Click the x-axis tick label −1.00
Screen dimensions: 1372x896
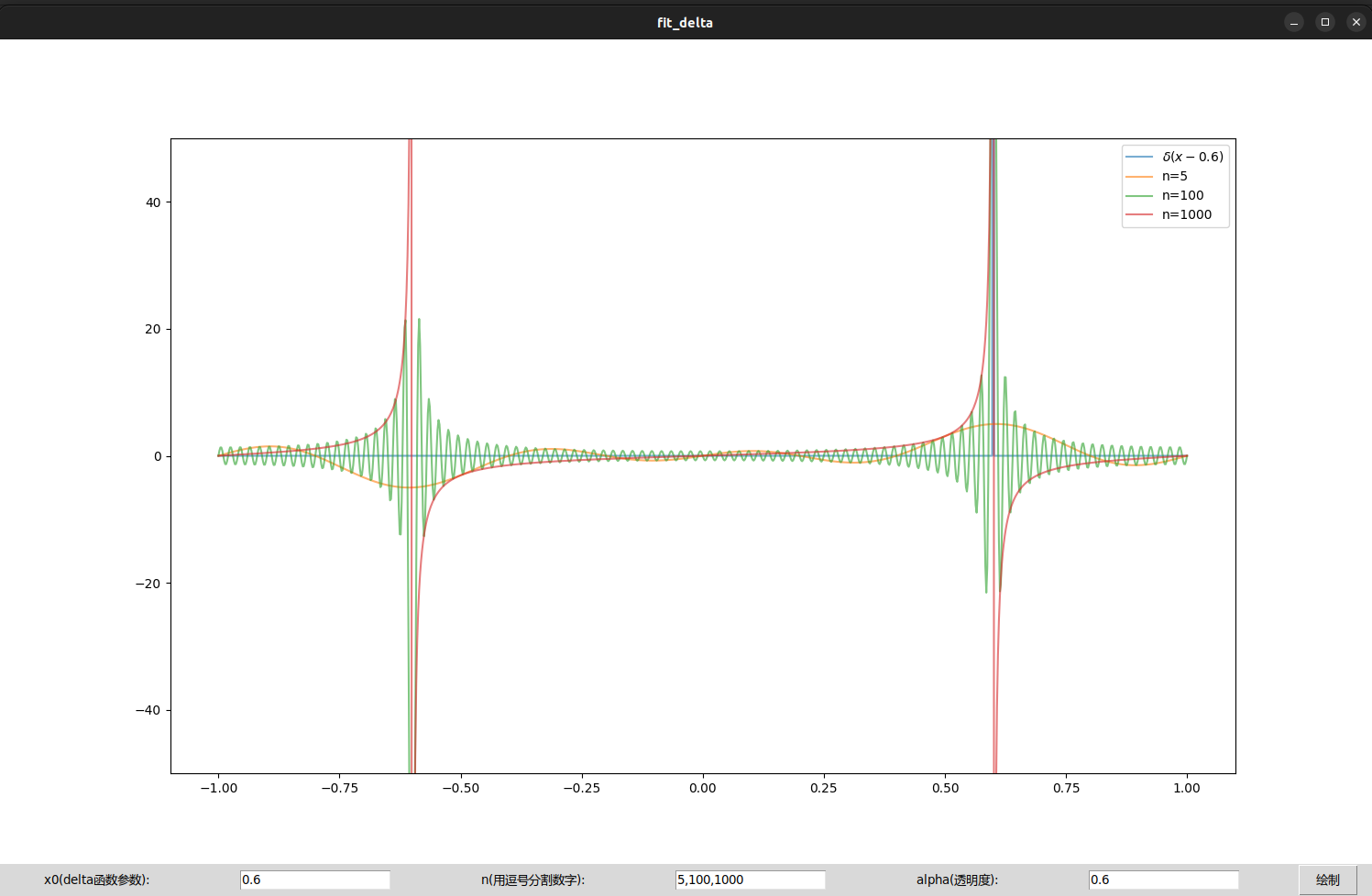(x=218, y=788)
